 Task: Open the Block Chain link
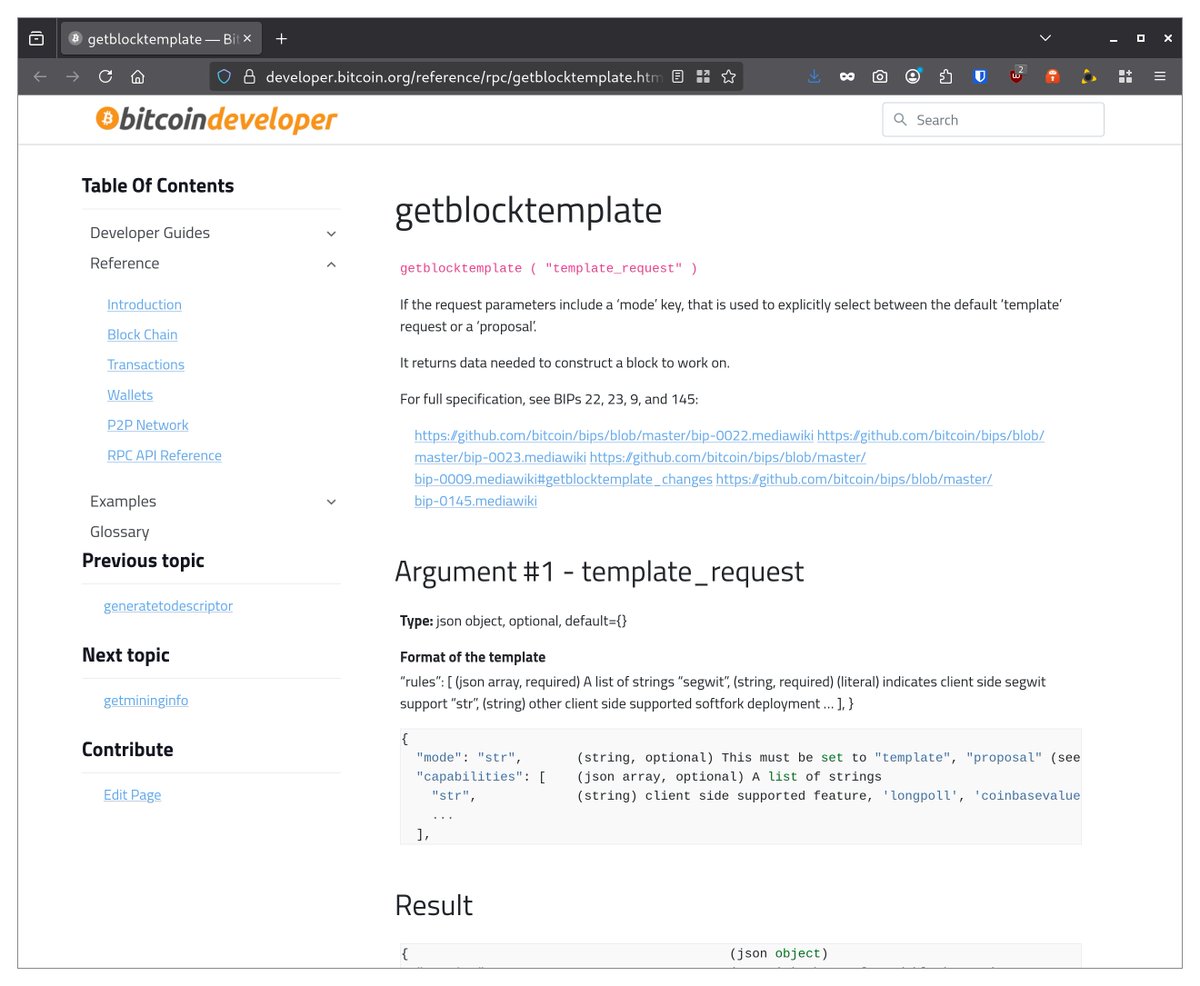click(142, 334)
